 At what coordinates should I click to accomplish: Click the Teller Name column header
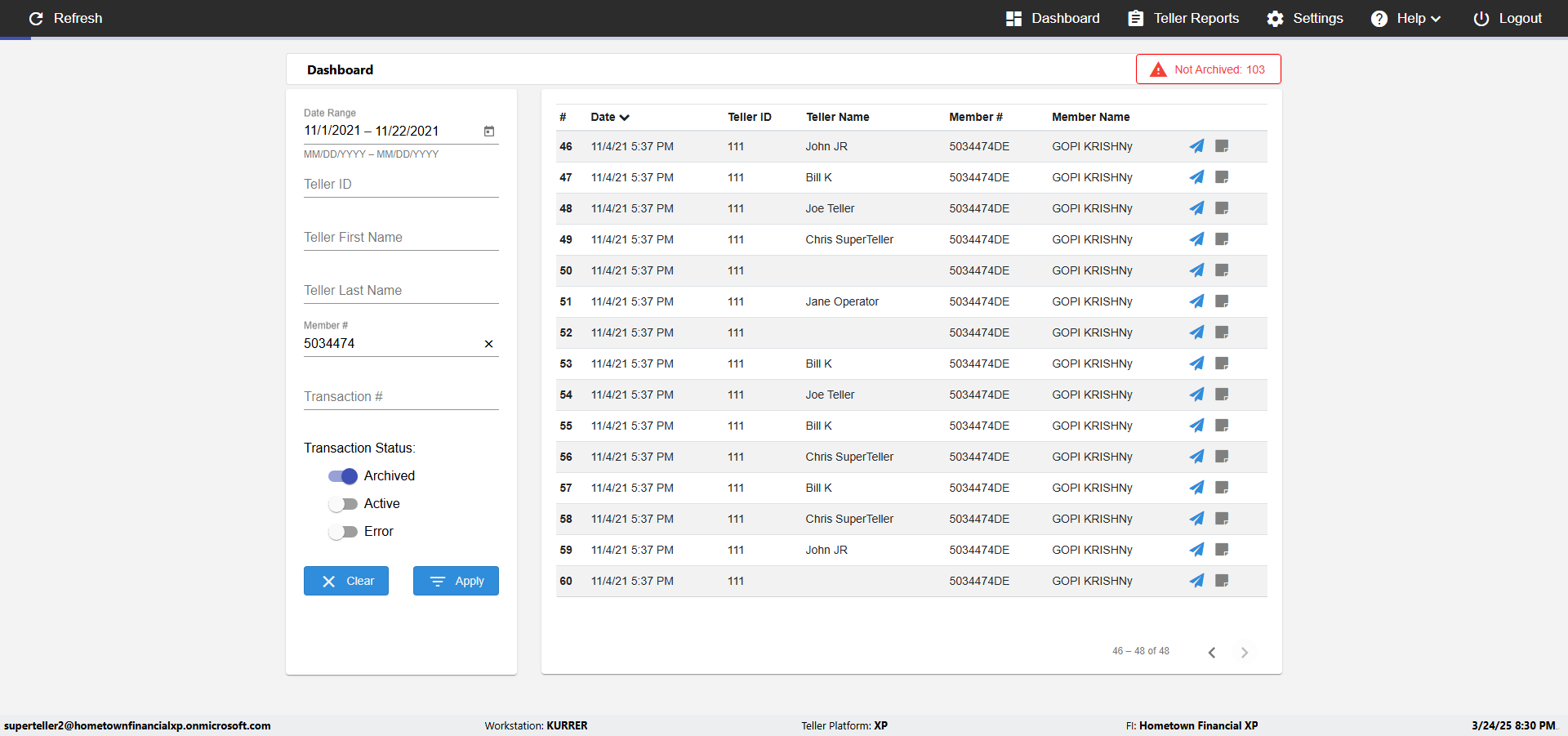coord(837,117)
